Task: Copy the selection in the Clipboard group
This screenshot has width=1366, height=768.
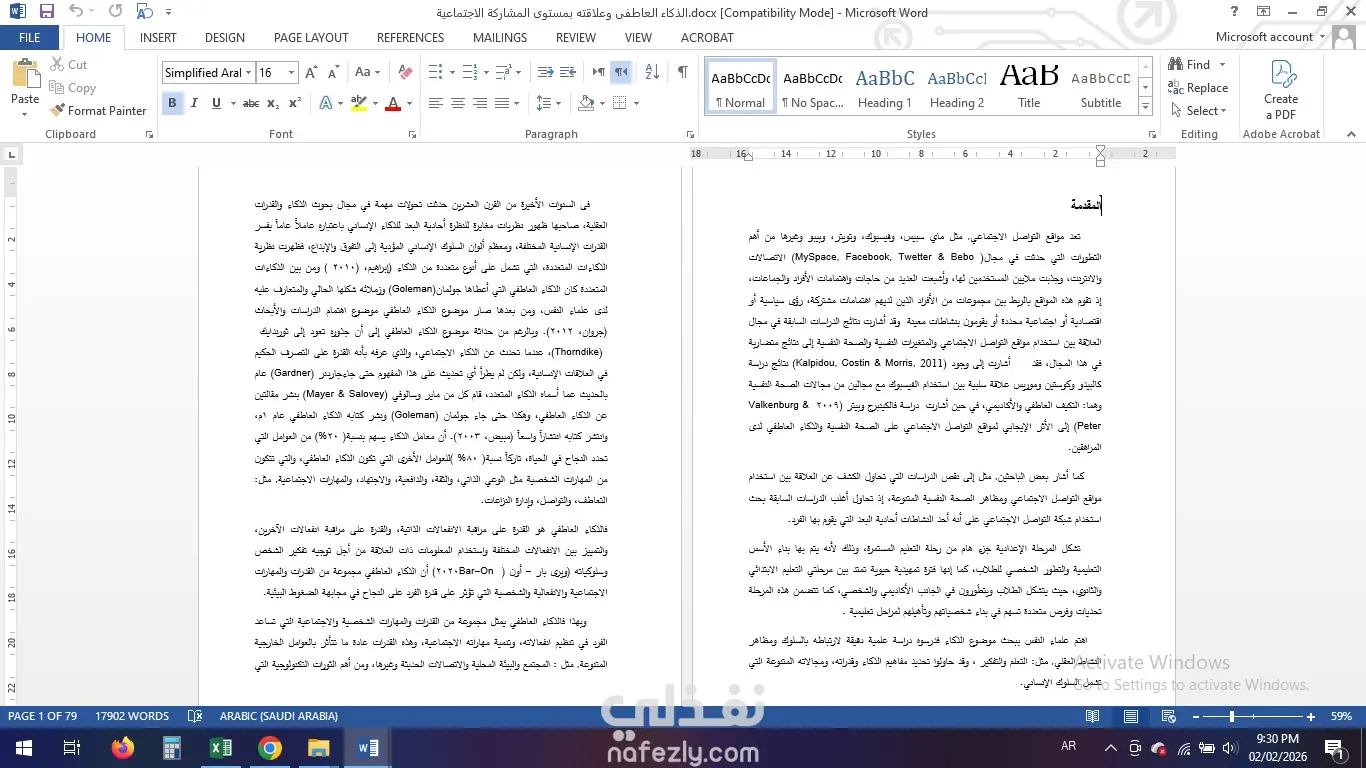Action: 73,88
